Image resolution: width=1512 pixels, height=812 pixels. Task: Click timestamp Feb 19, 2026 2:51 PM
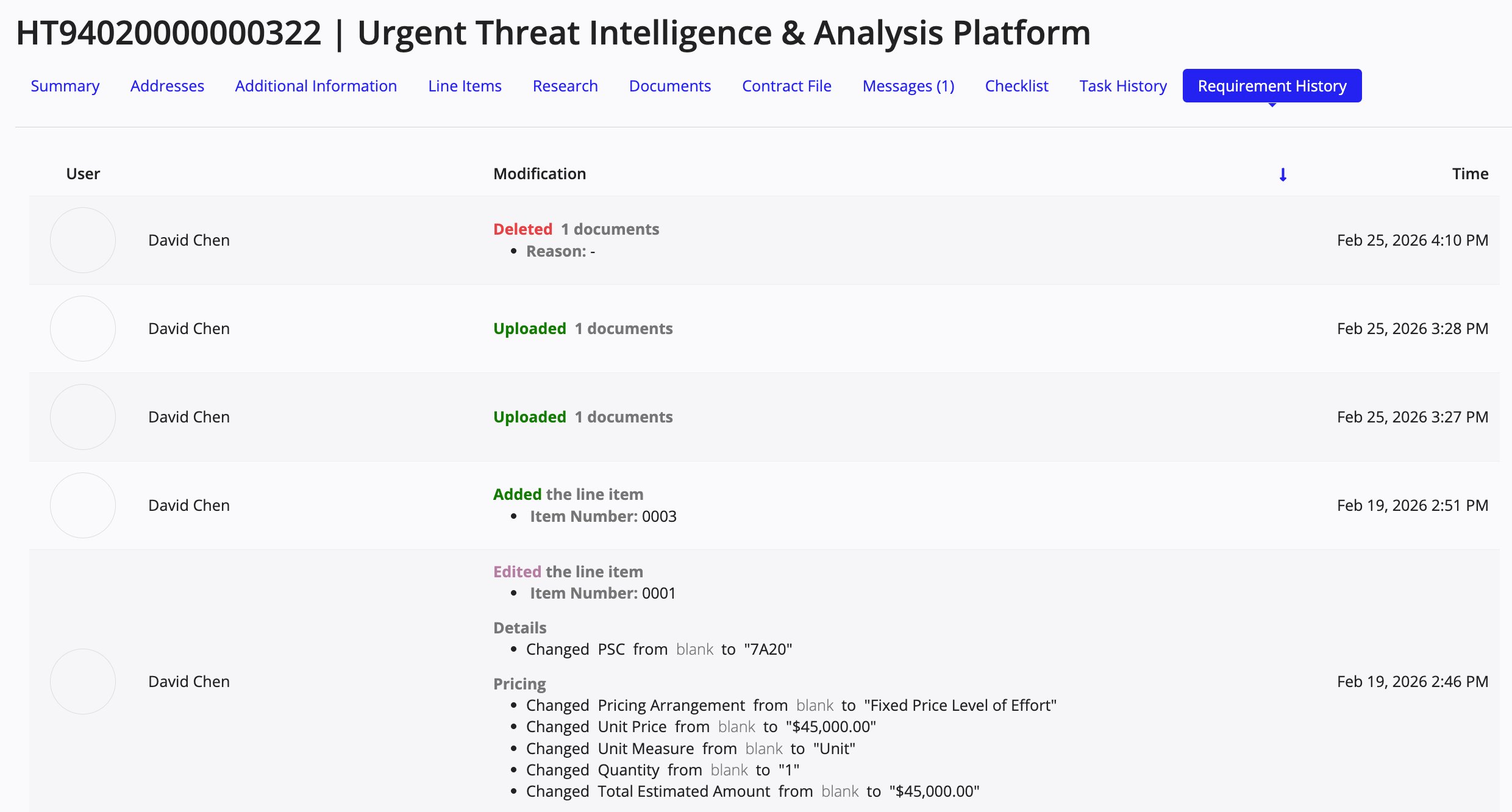pyautogui.click(x=1413, y=505)
